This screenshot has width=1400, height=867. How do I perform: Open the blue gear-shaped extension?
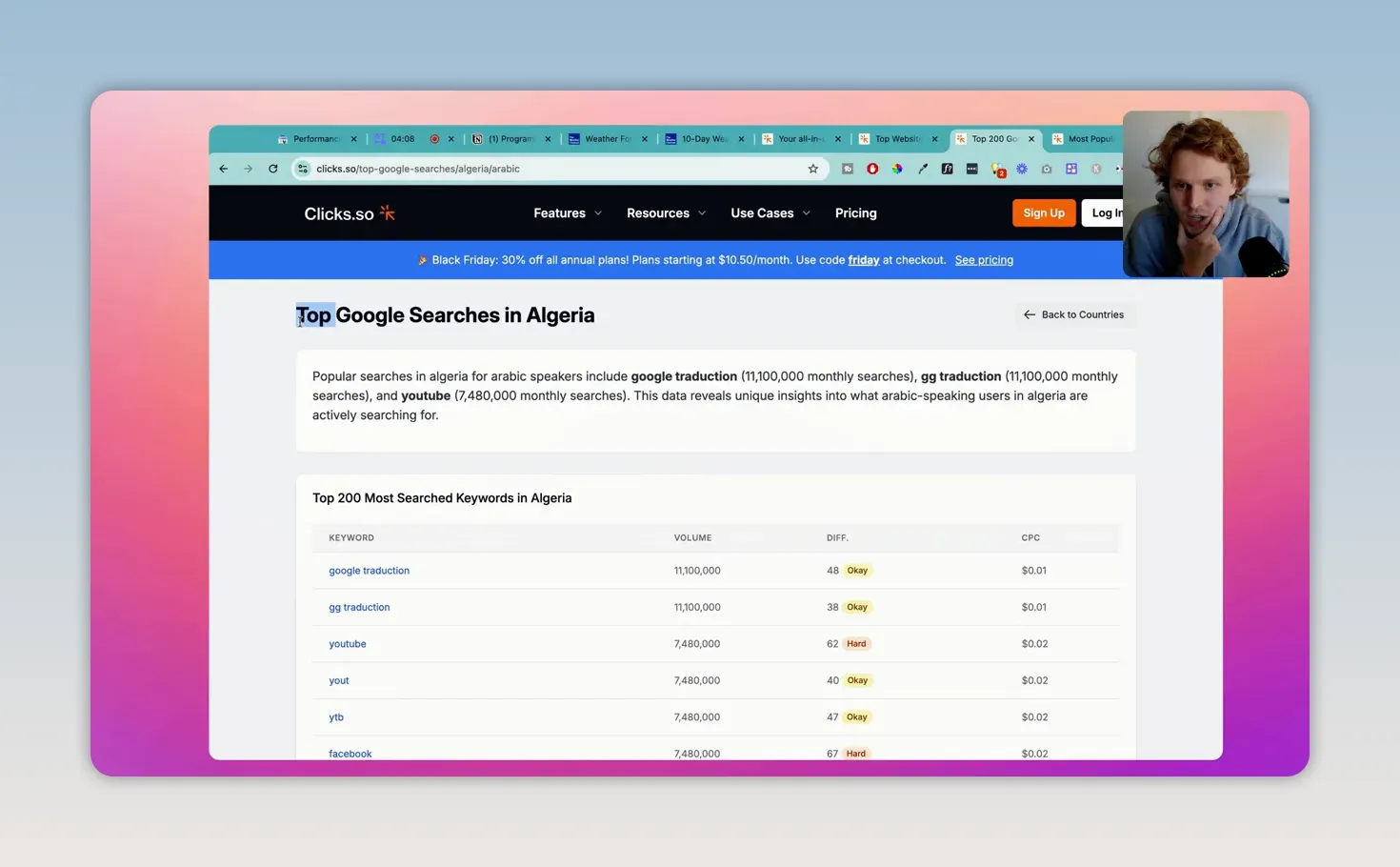click(x=1022, y=169)
